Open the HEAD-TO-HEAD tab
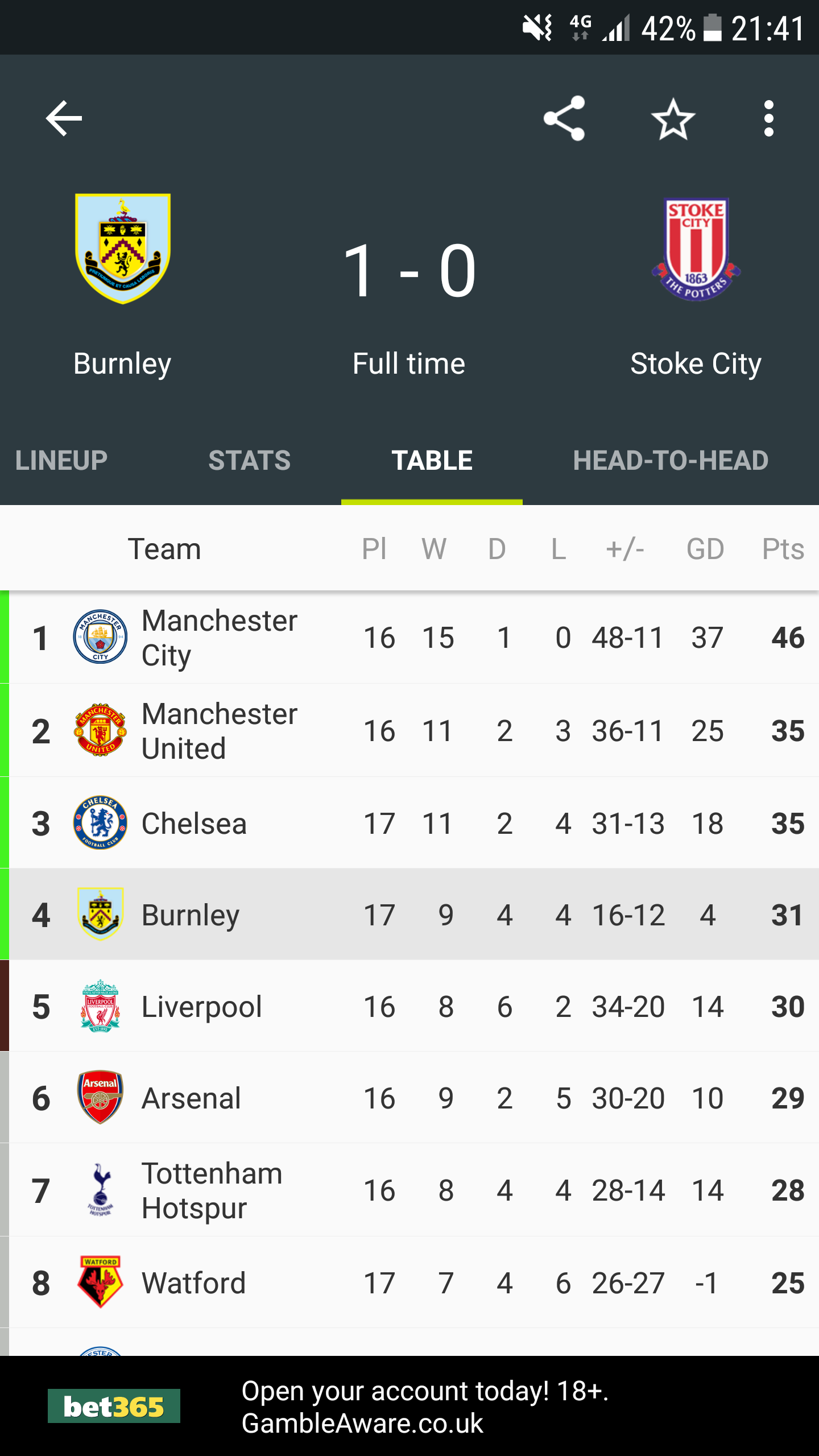The height and width of the screenshot is (1456, 819). pos(671,461)
